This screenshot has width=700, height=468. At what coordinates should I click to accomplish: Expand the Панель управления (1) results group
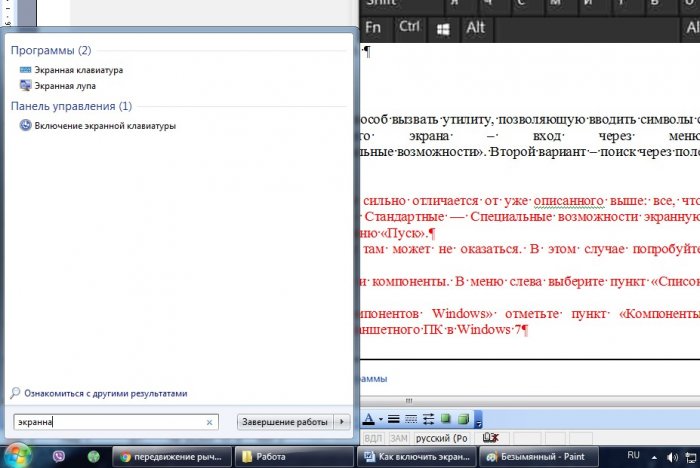tap(70, 105)
